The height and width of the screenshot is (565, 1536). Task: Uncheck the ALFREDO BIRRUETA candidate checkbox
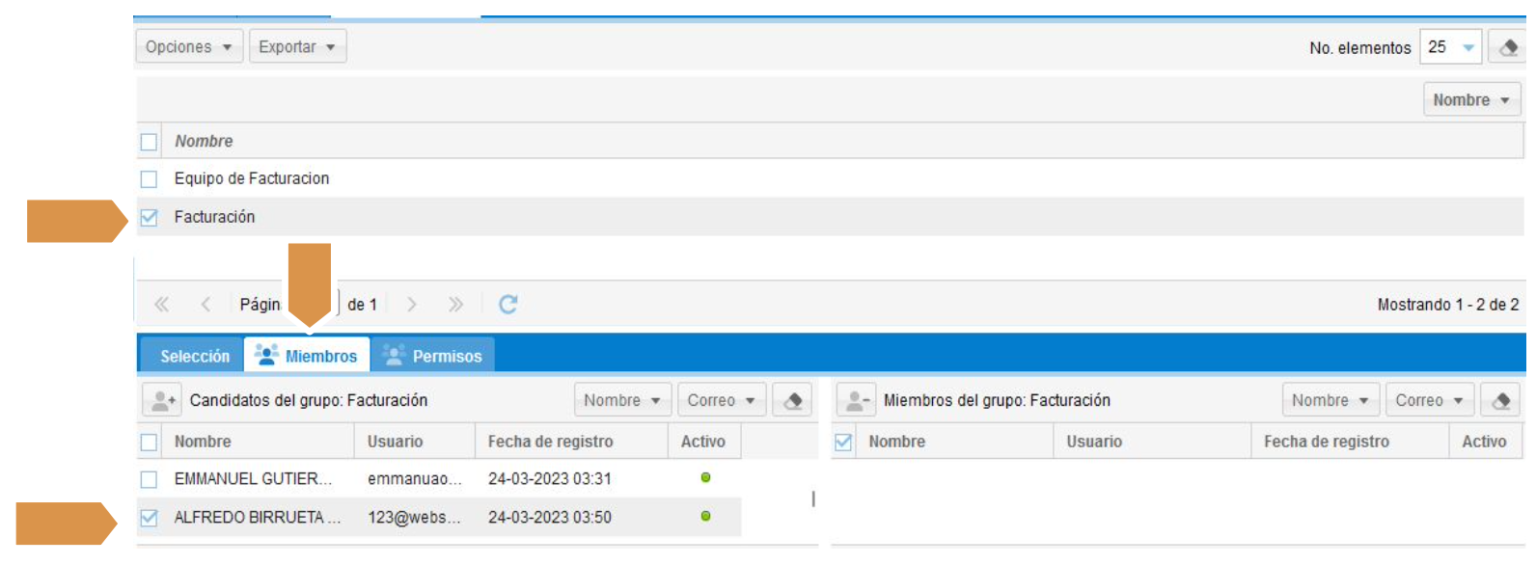[149, 518]
